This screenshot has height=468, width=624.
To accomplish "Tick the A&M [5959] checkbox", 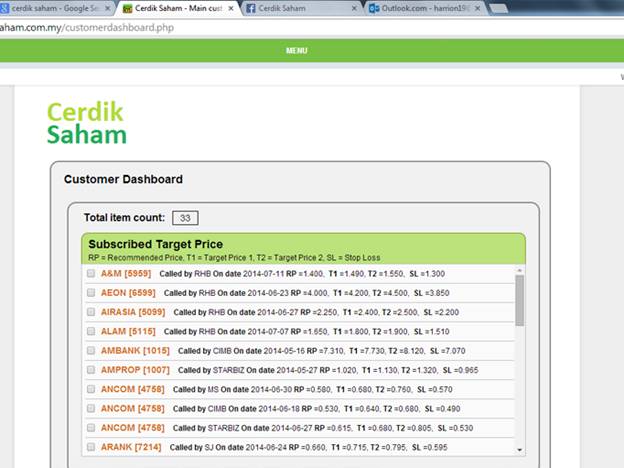I will 91,274.
